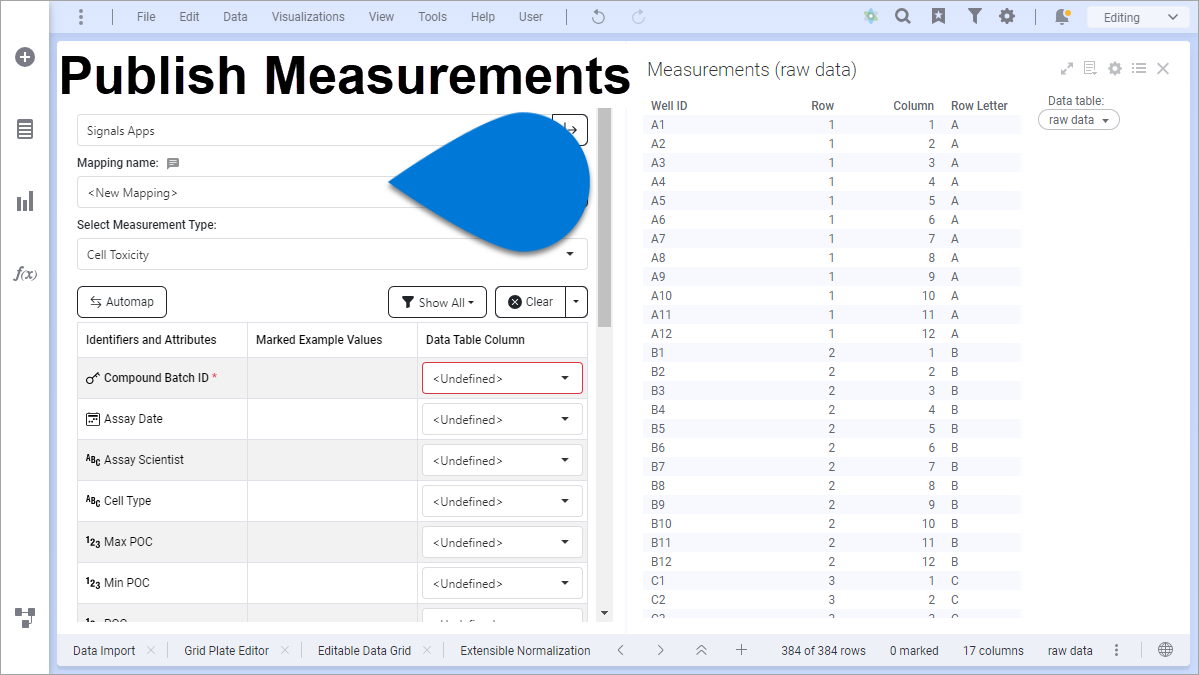This screenshot has width=1199, height=675.
Task: Expand the Clear button arrow dropdown
Action: (x=577, y=302)
